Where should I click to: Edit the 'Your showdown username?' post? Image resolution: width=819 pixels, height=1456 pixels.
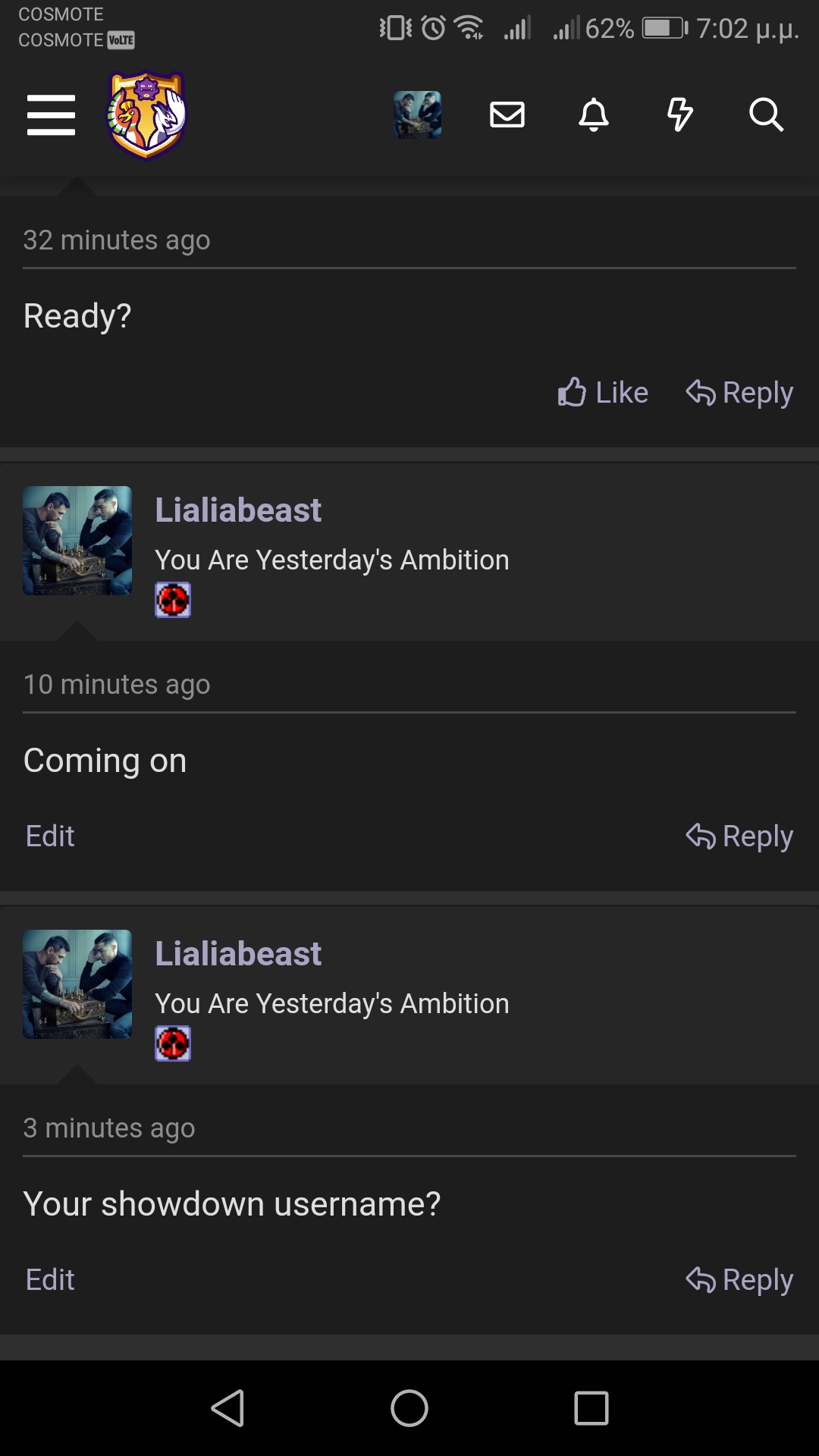[x=50, y=1279]
